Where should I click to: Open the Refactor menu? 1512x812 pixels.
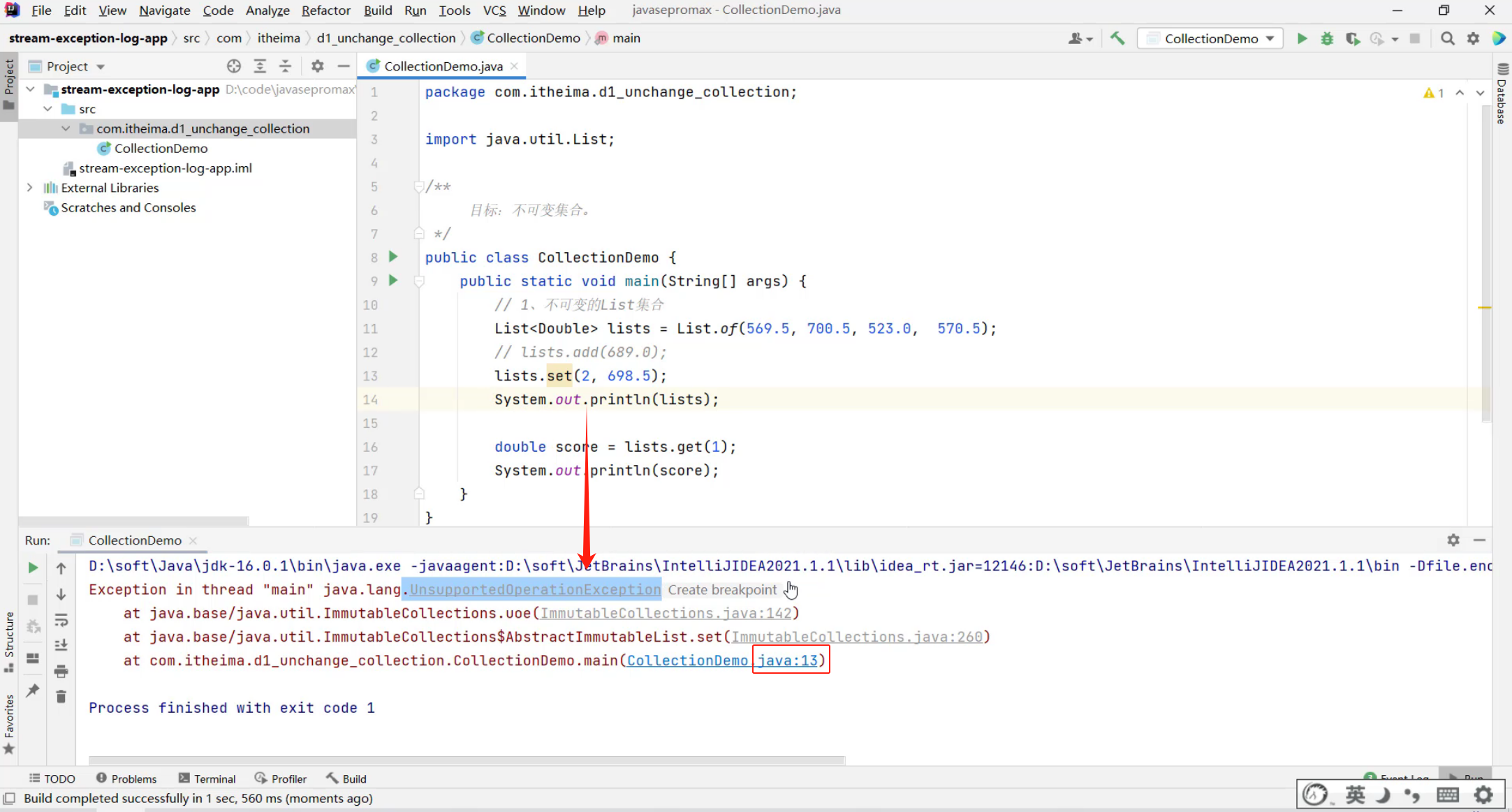click(x=325, y=10)
